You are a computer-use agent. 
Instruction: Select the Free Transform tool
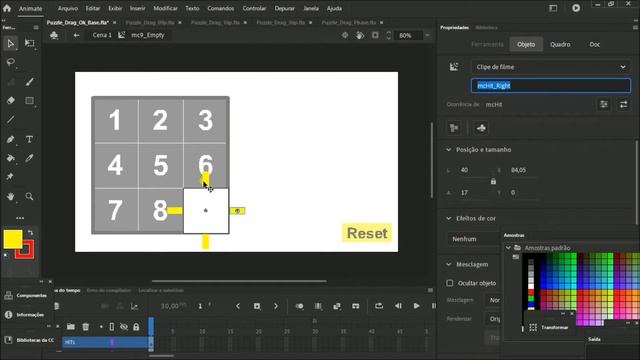click(29, 43)
